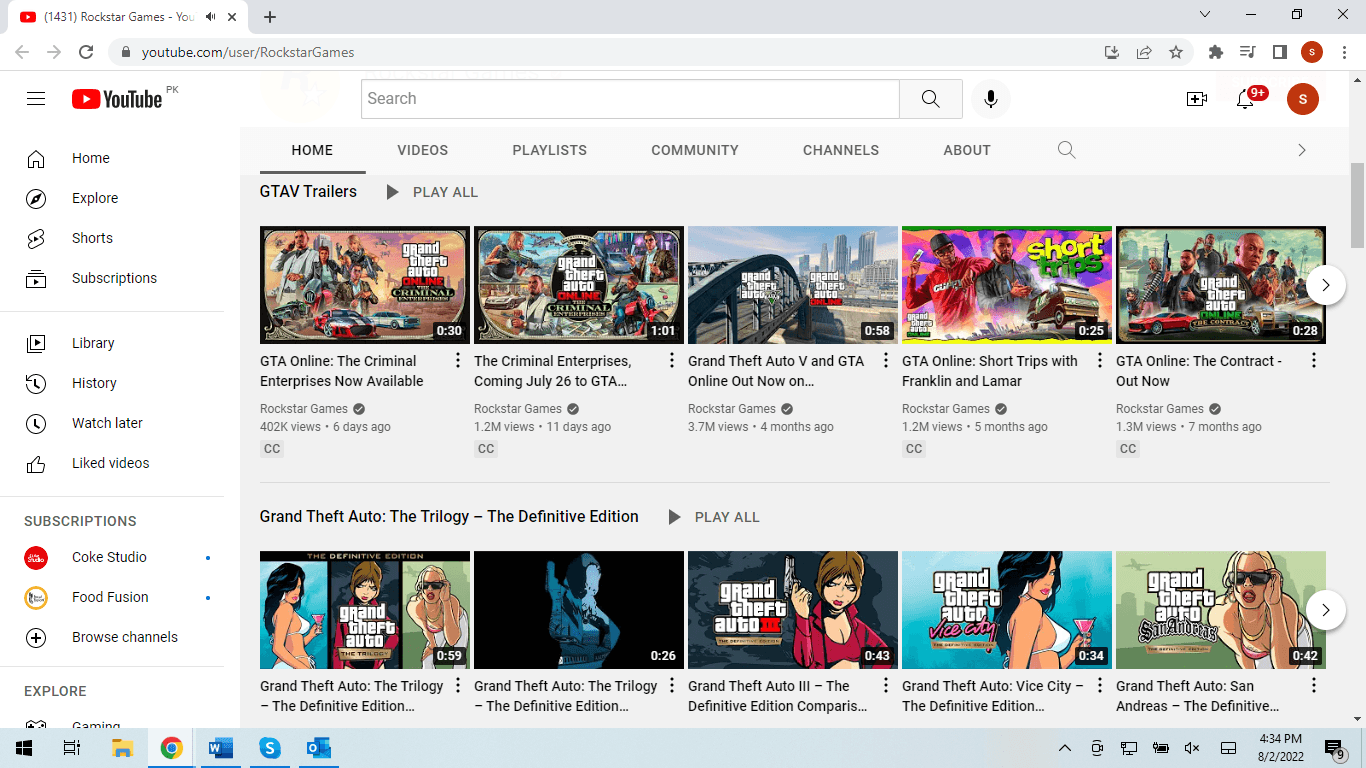Click the search magnifier button
The height and width of the screenshot is (768, 1366).
click(930, 99)
